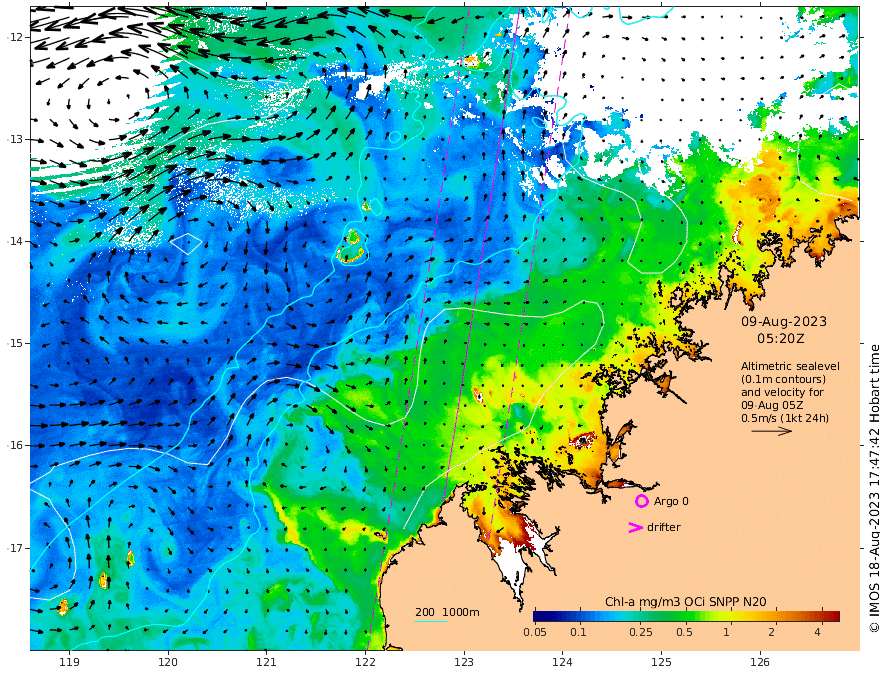Click the magenta drifter arrowhead legend symbol
The image size is (880, 680).
pyautogui.click(x=635, y=527)
